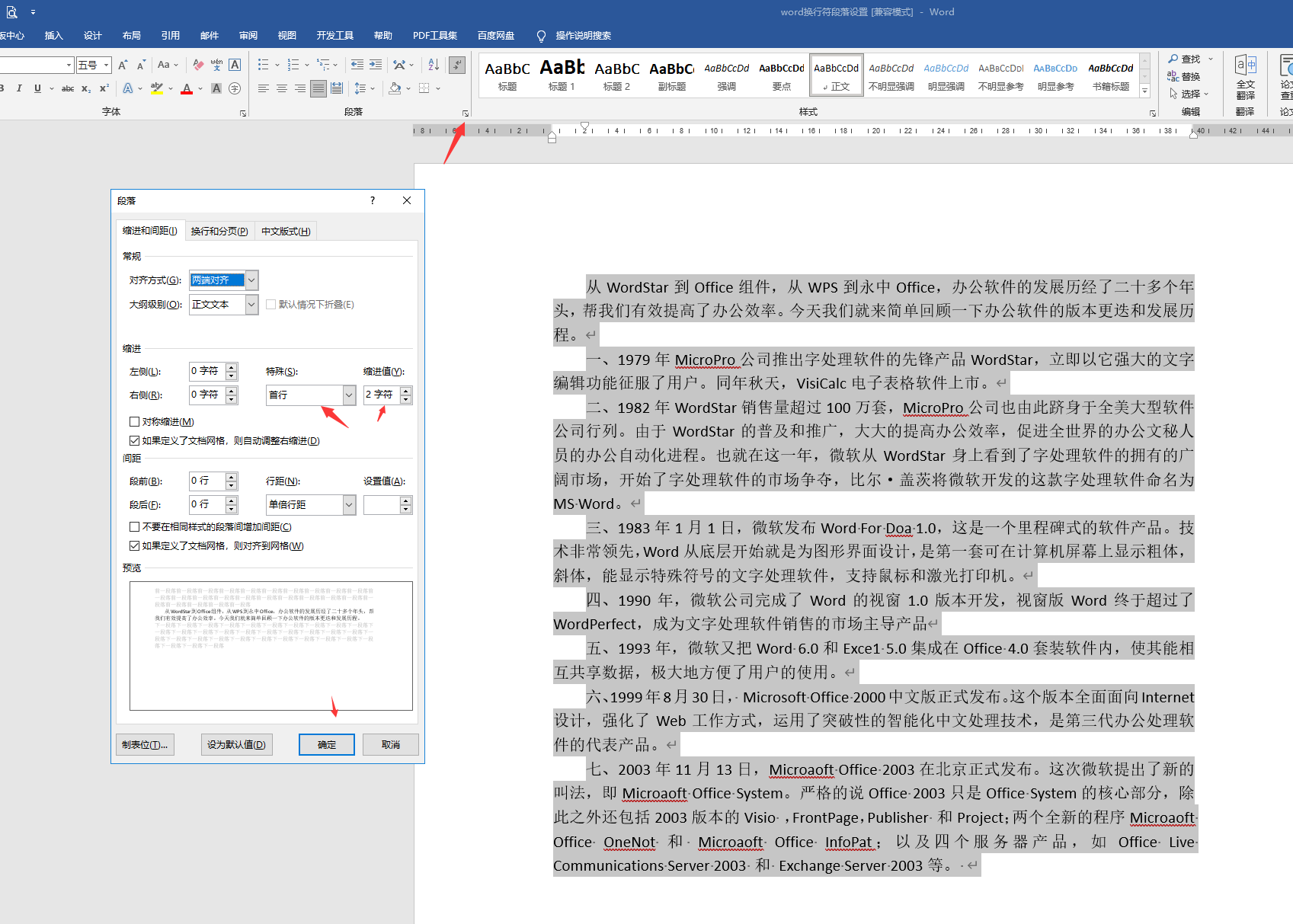This screenshot has height=924, width=1293.
Task: Increase paragraph indent
Action: (376, 65)
